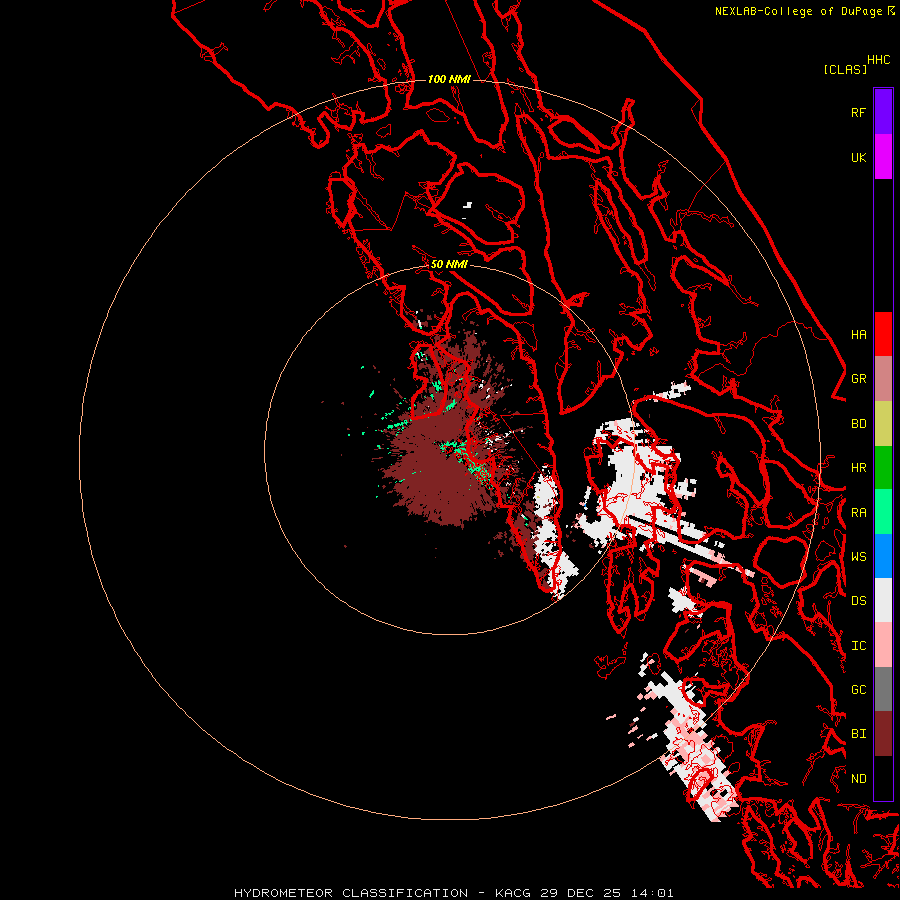Click the brown BI legend swatch
900x900 pixels.
point(883,734)
